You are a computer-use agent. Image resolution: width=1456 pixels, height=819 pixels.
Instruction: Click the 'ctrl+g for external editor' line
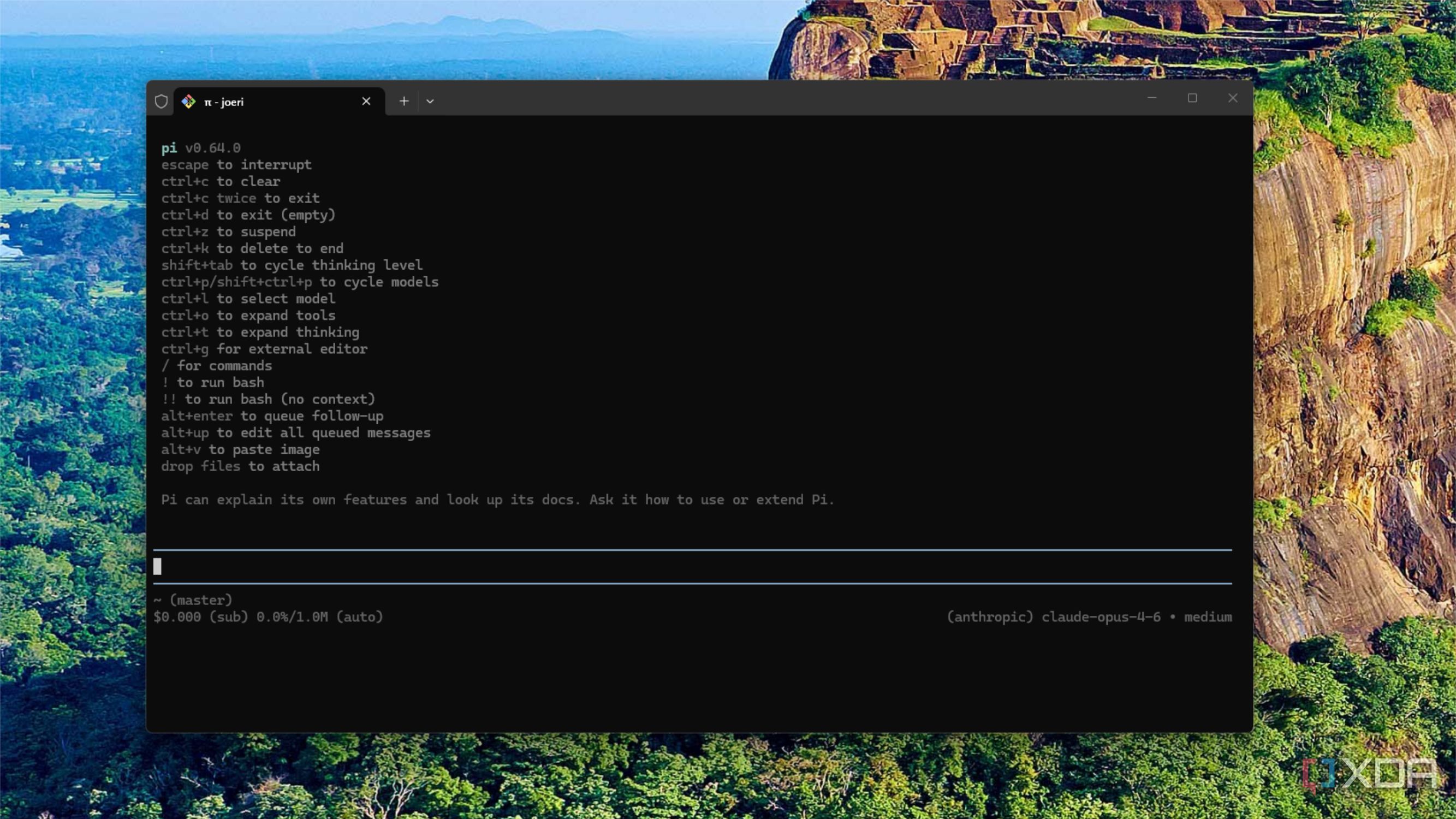click(264, 349)
